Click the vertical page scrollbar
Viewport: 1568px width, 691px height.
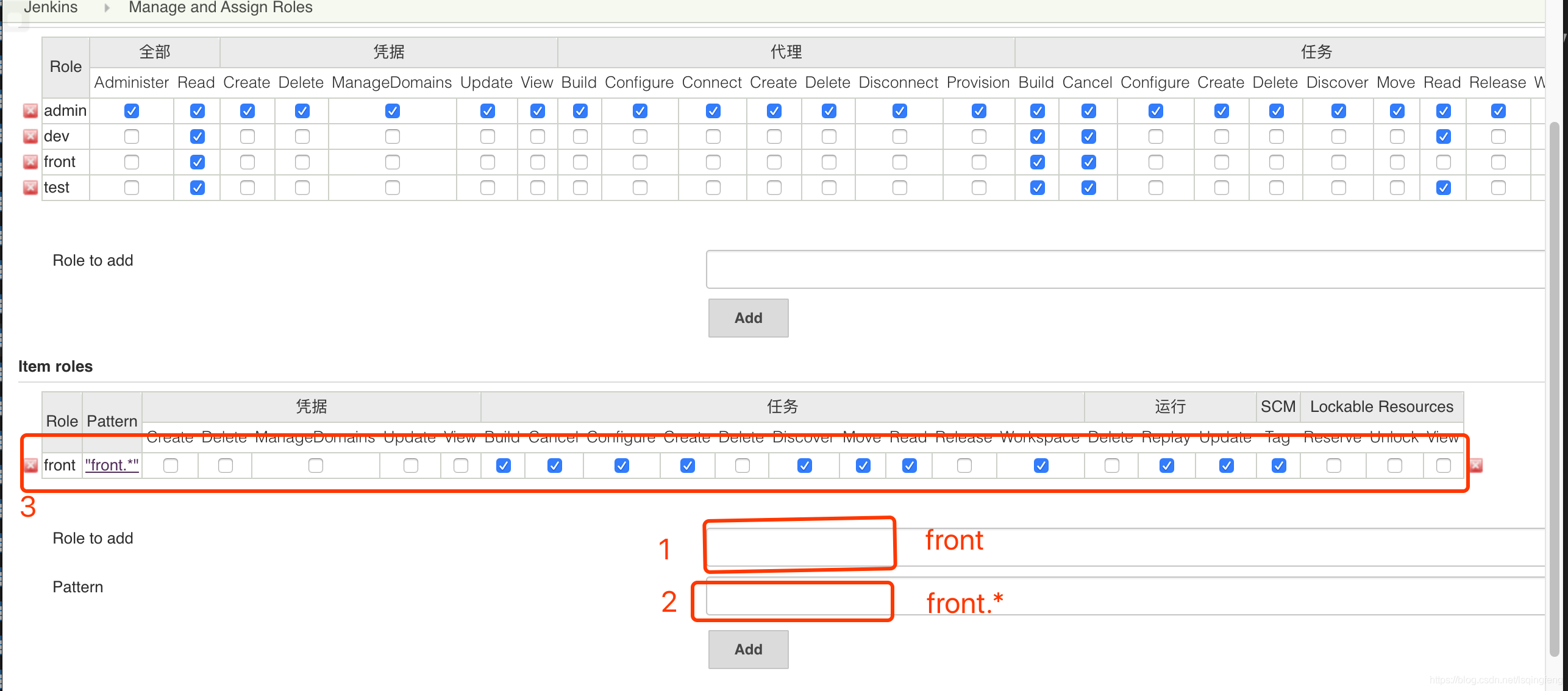point(1554,390)
